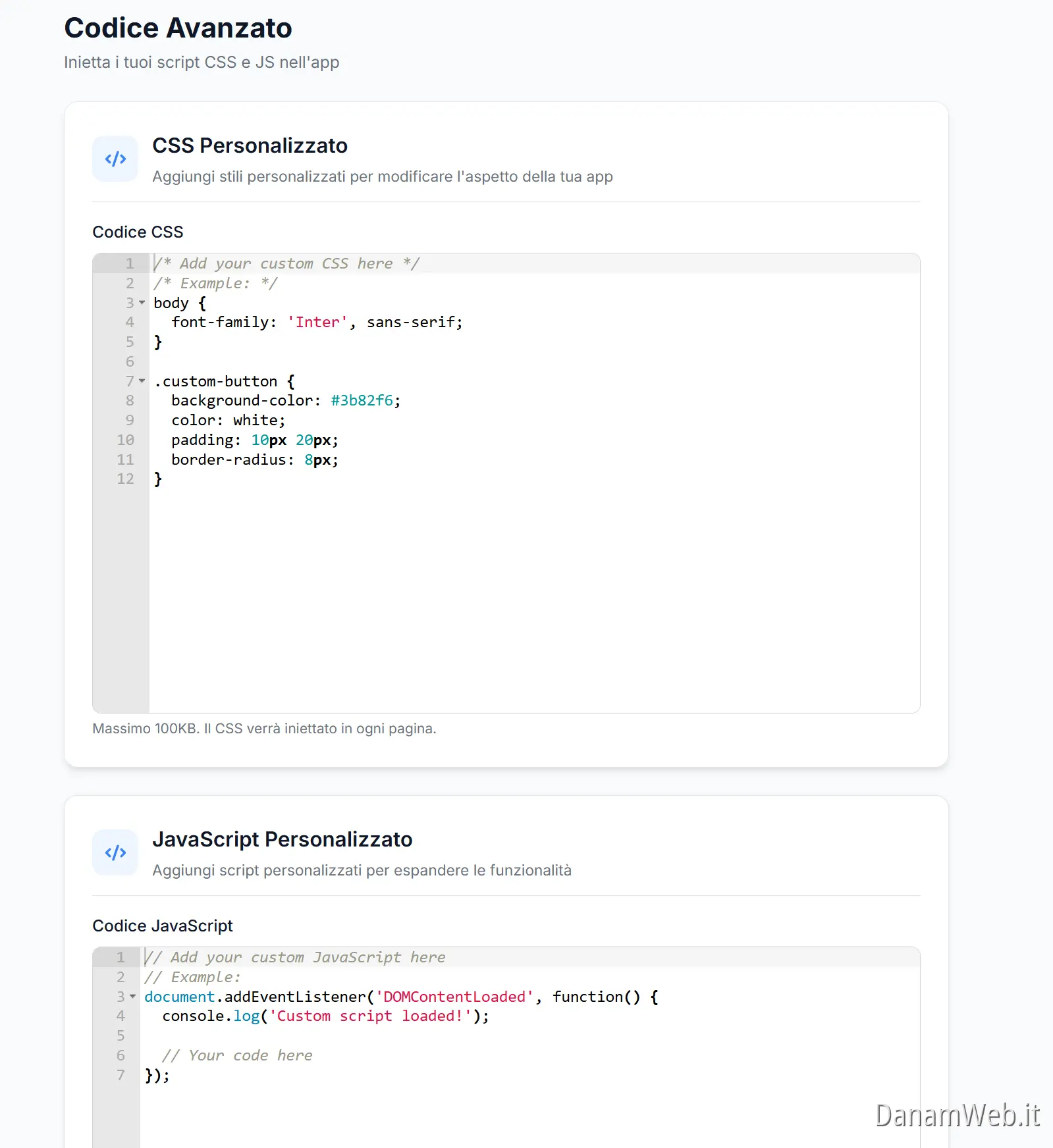Click line number 12 in CSS gutter
1053x1148 pixels.
coord(125,479)
